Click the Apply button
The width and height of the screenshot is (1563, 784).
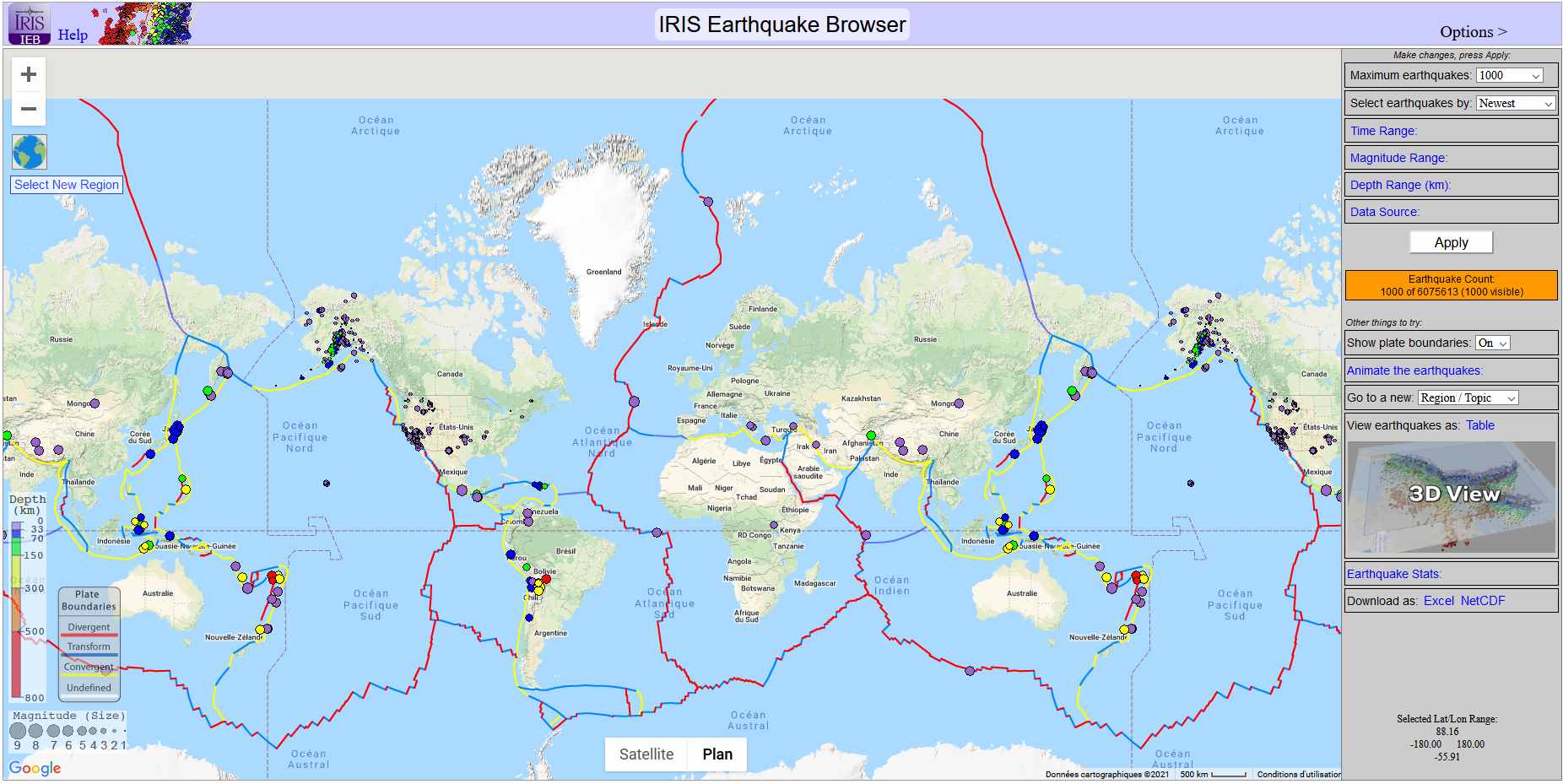(x=1451, y=242)
